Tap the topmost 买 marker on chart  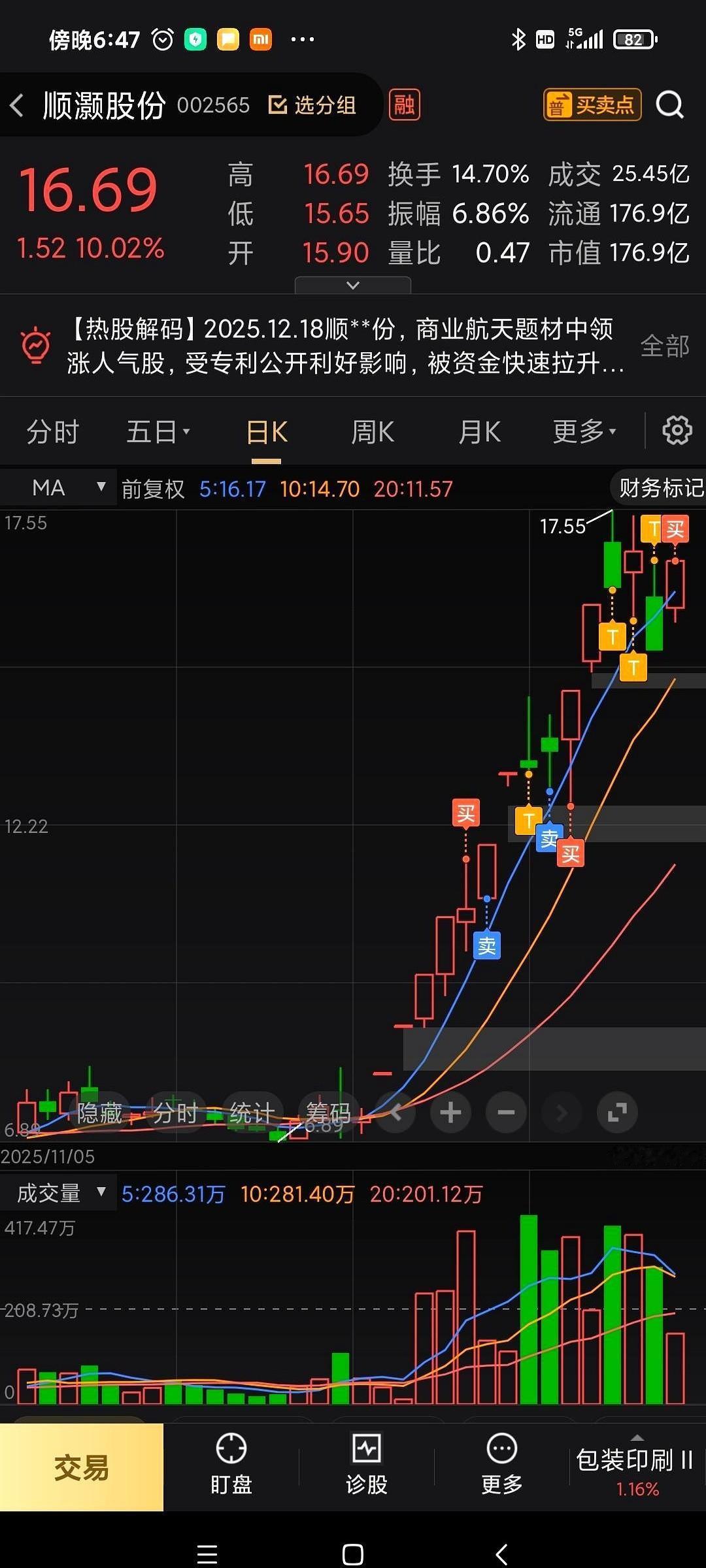click(675, 529)
